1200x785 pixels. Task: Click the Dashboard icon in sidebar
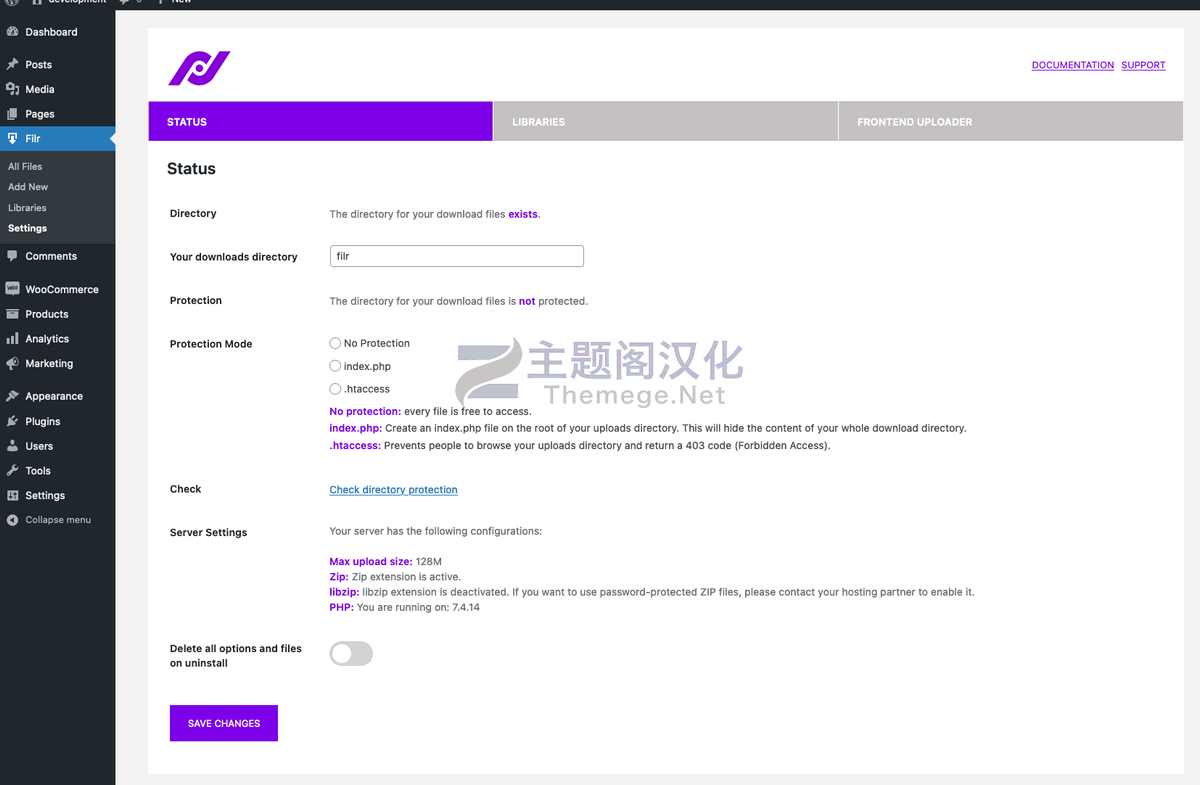(12, 32)
